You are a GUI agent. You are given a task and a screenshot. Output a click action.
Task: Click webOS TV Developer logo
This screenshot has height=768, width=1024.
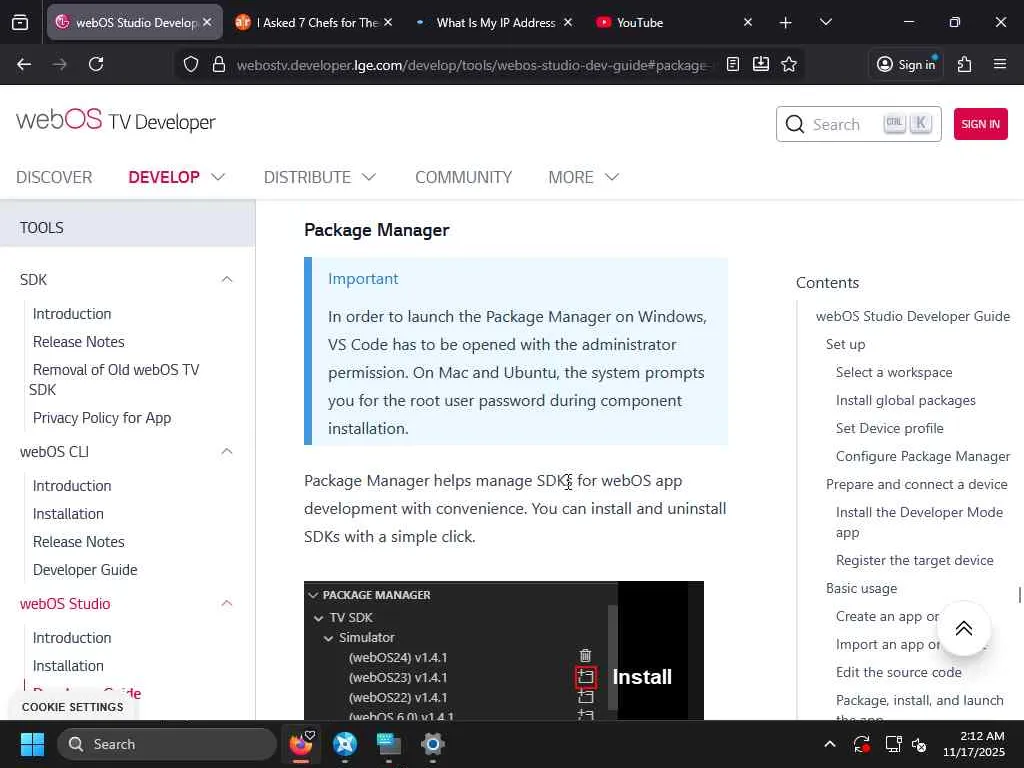116,120
